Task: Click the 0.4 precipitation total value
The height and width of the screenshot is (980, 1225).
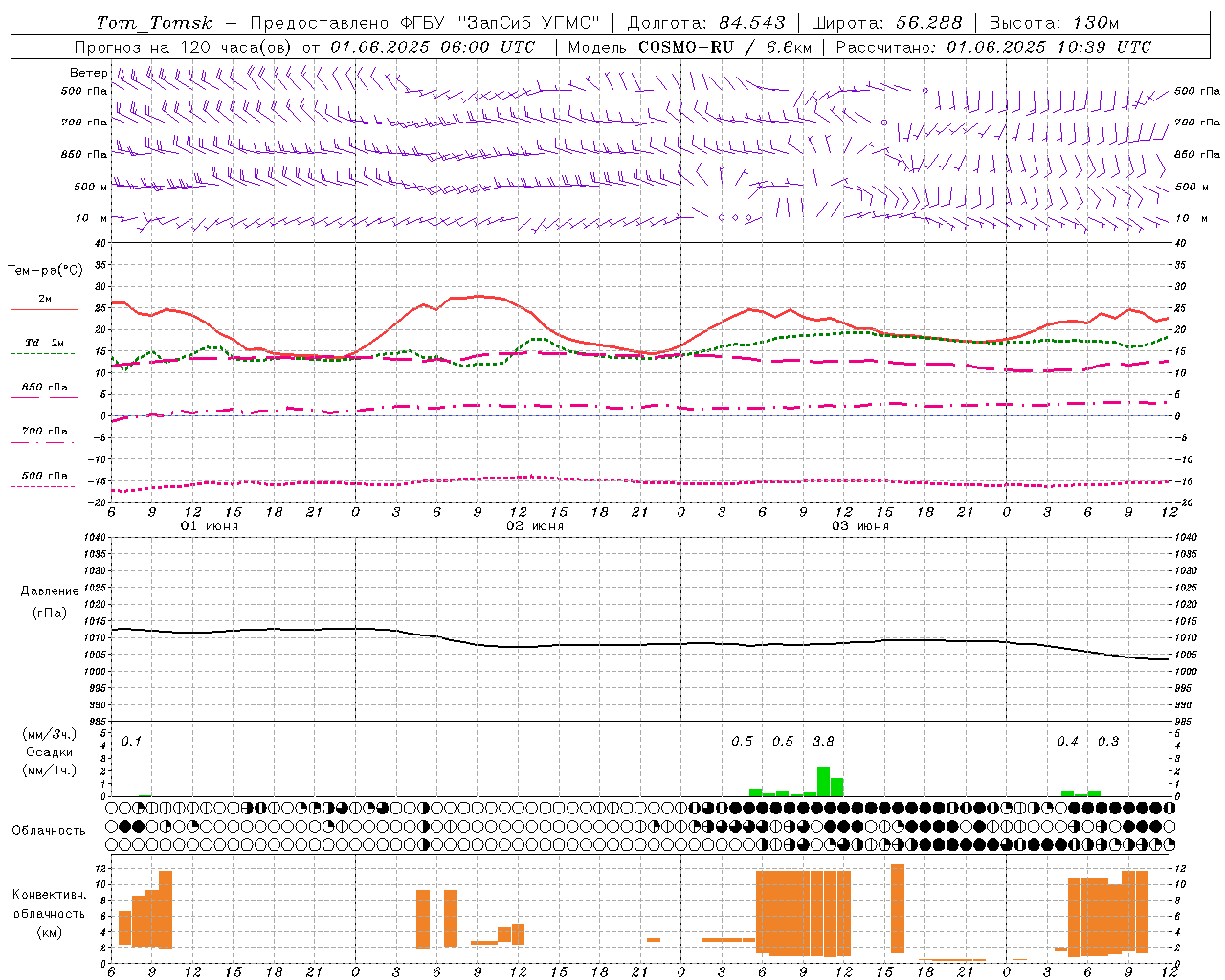Action: click(x=1067, y=741)
